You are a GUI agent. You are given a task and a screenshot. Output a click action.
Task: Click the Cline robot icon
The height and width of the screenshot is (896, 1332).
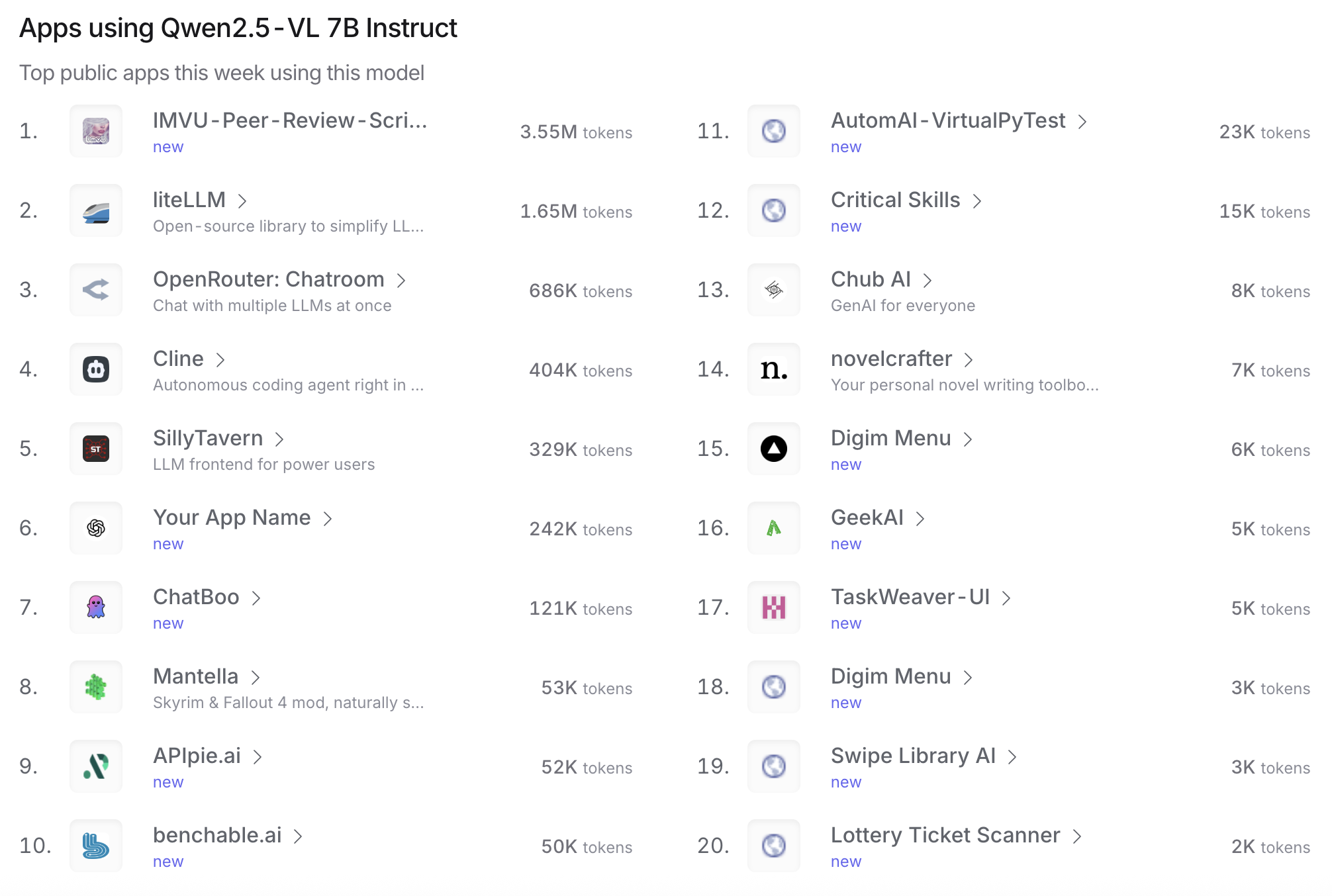point(96,369)
